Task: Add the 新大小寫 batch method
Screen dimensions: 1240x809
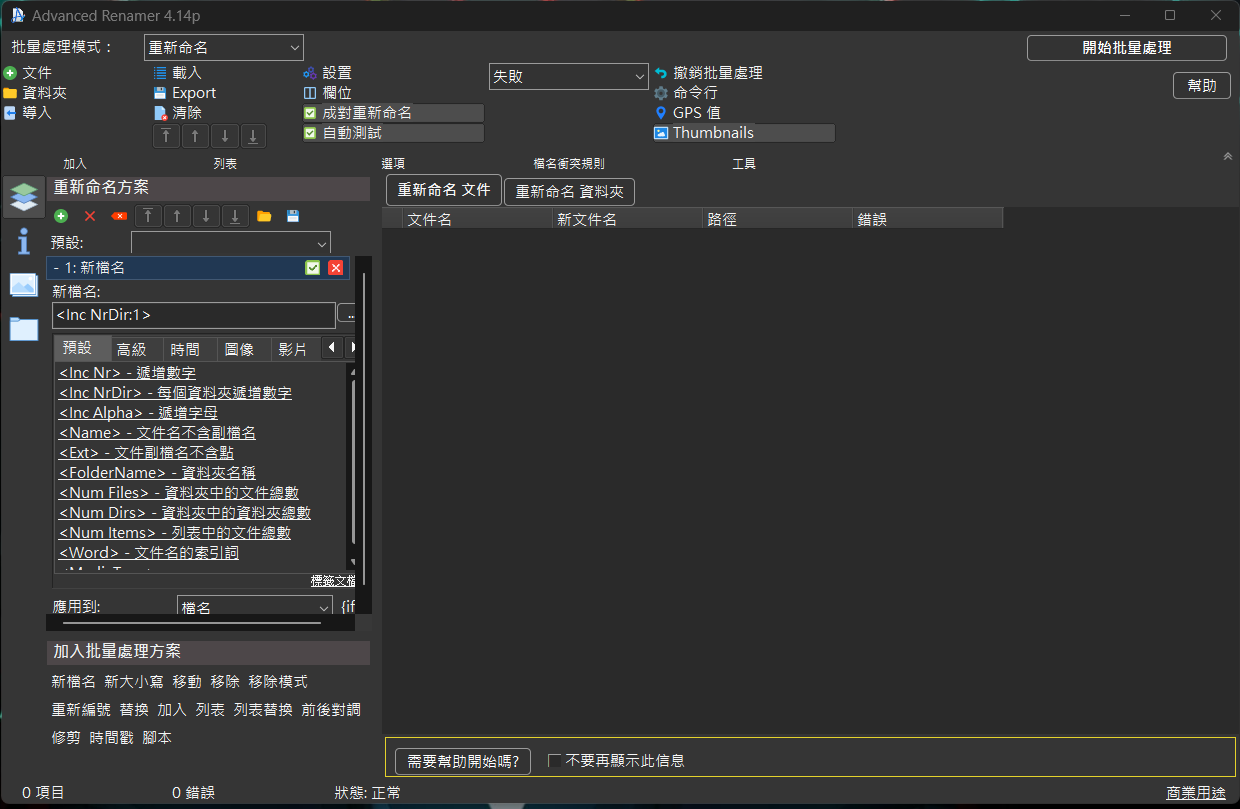Action: [134, 681]
